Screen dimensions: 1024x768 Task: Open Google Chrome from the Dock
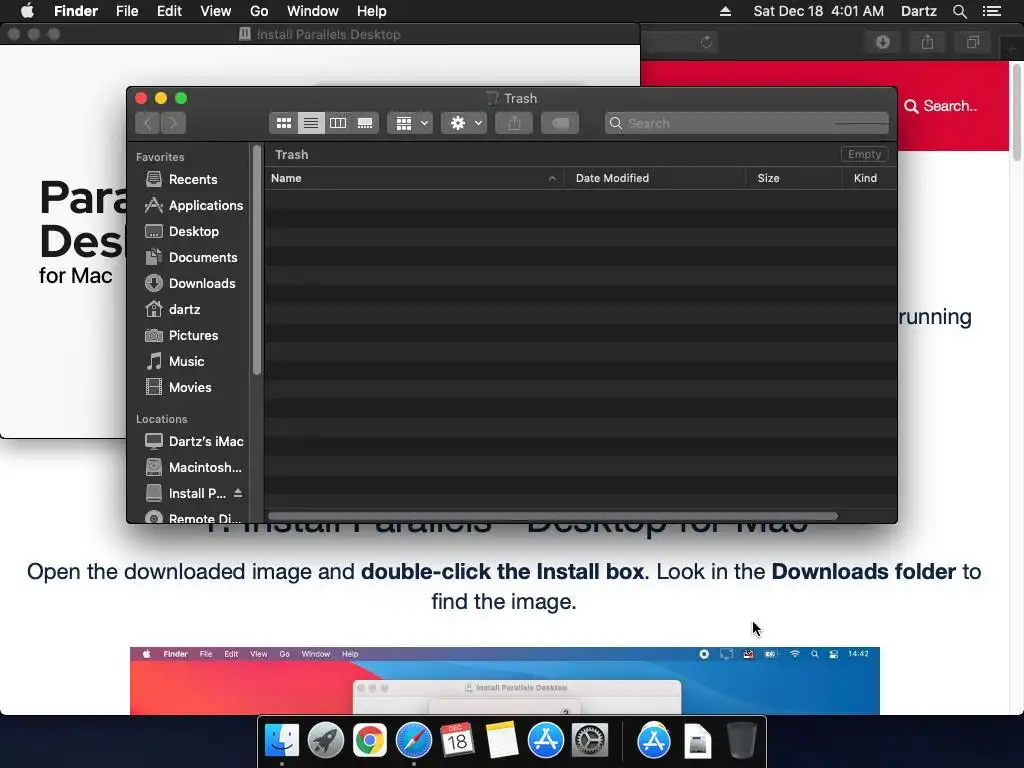[x=370, y=741]
